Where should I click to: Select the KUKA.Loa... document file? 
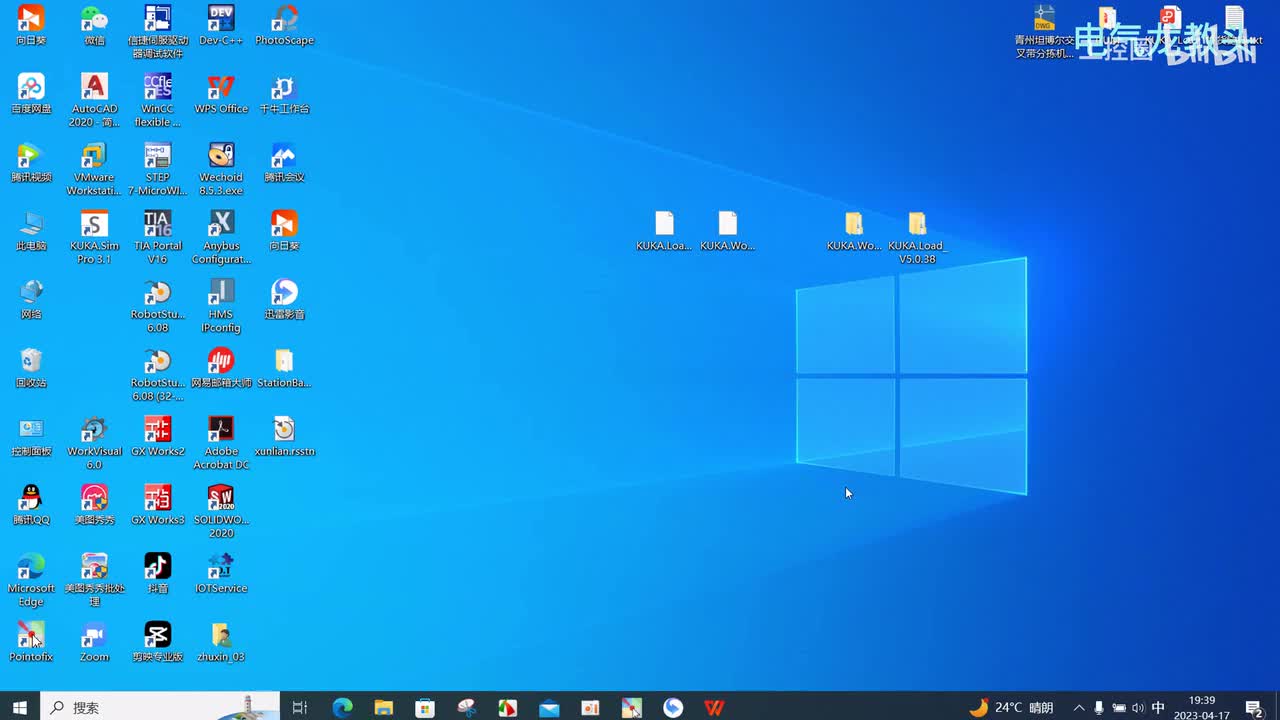(664, 231)
